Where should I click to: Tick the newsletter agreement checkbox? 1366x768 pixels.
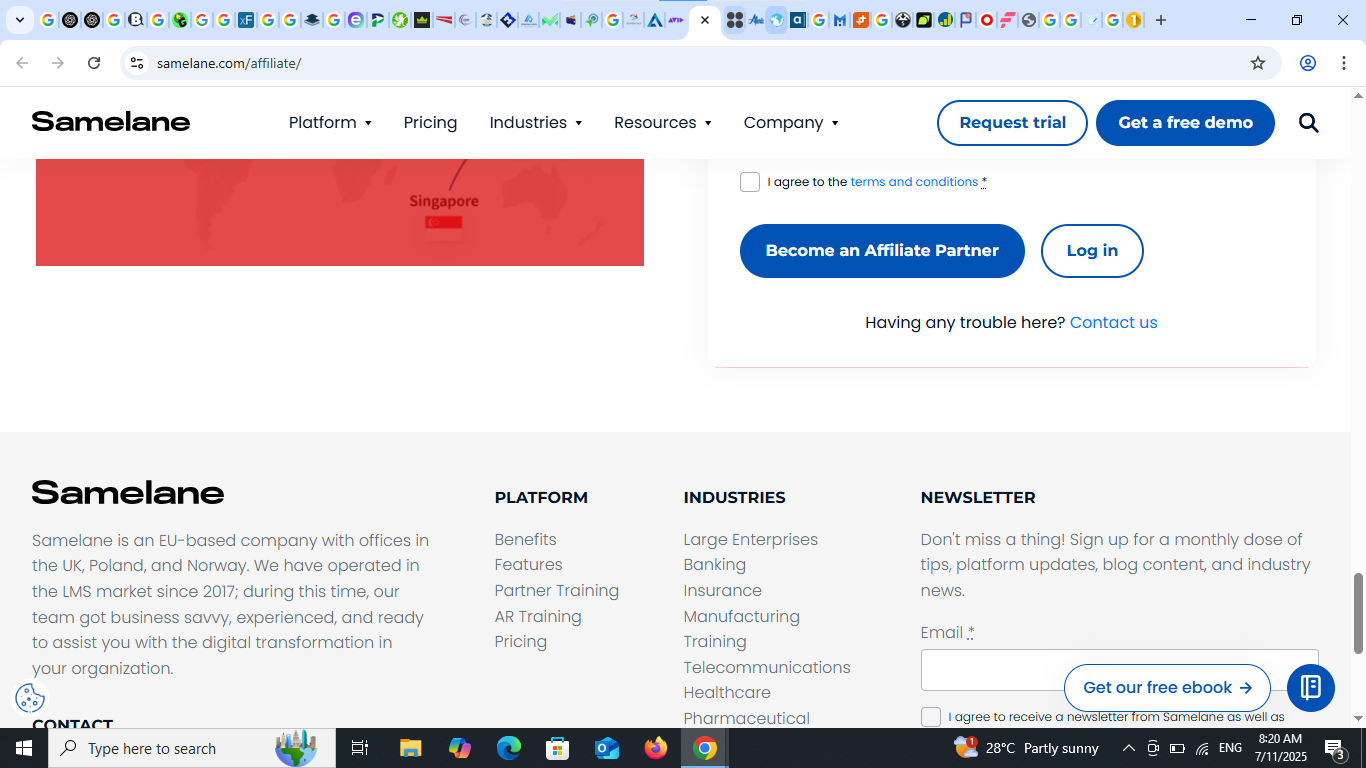931,717
